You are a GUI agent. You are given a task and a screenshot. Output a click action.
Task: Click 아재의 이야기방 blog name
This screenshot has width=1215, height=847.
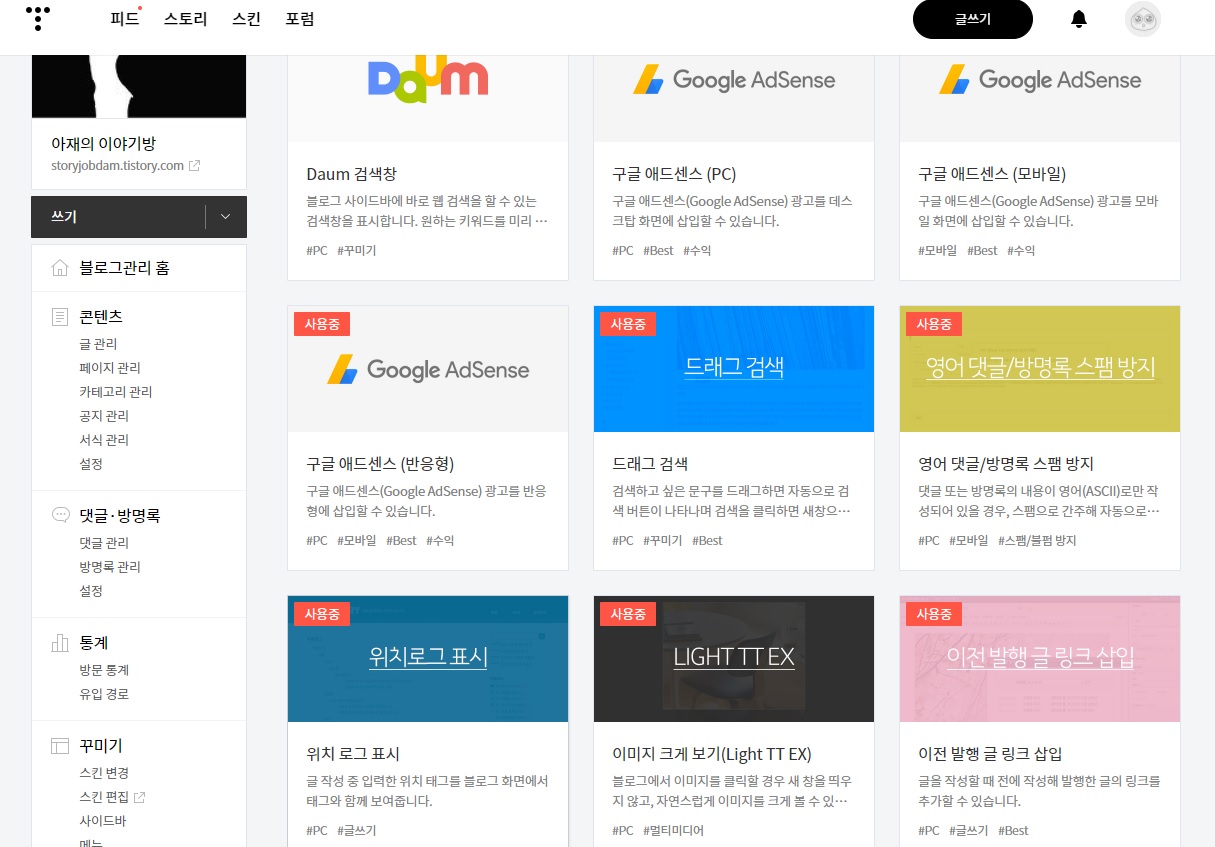coord(104,144)
